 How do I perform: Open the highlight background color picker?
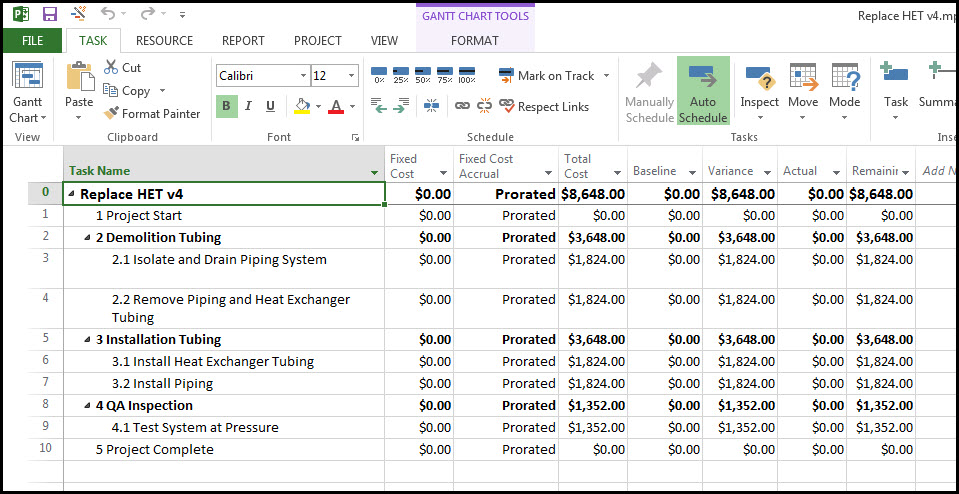(302, 106)
